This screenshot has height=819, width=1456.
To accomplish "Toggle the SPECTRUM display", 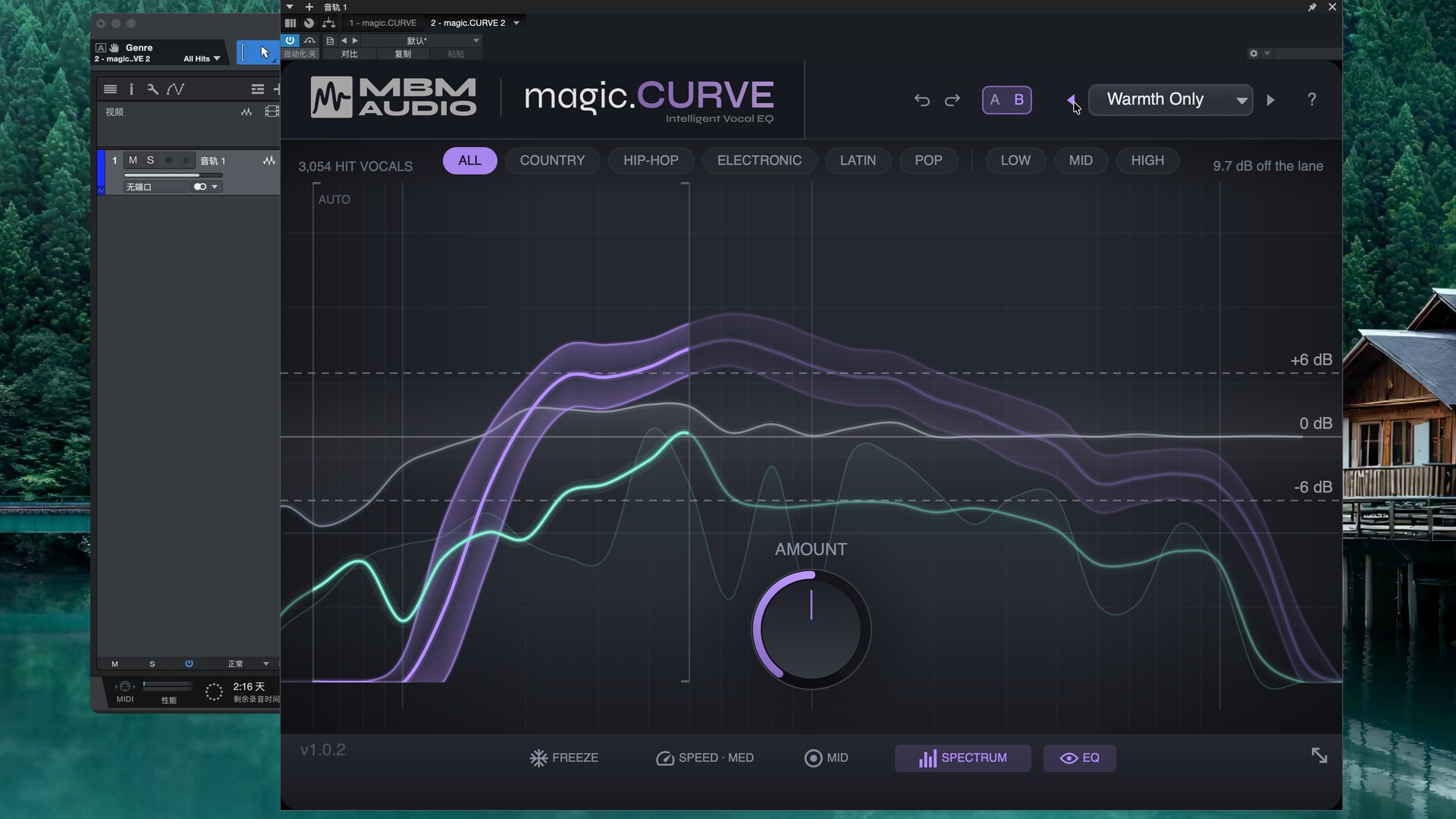I will pyautogui.click(x=963, y=758).
